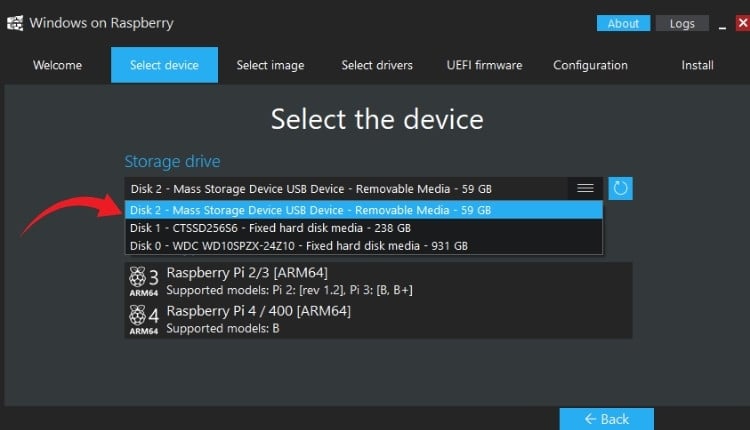Open the storage drive dropdown hamburger icon
This screenshot has width=750, height=430.
(x=585, y=188)
